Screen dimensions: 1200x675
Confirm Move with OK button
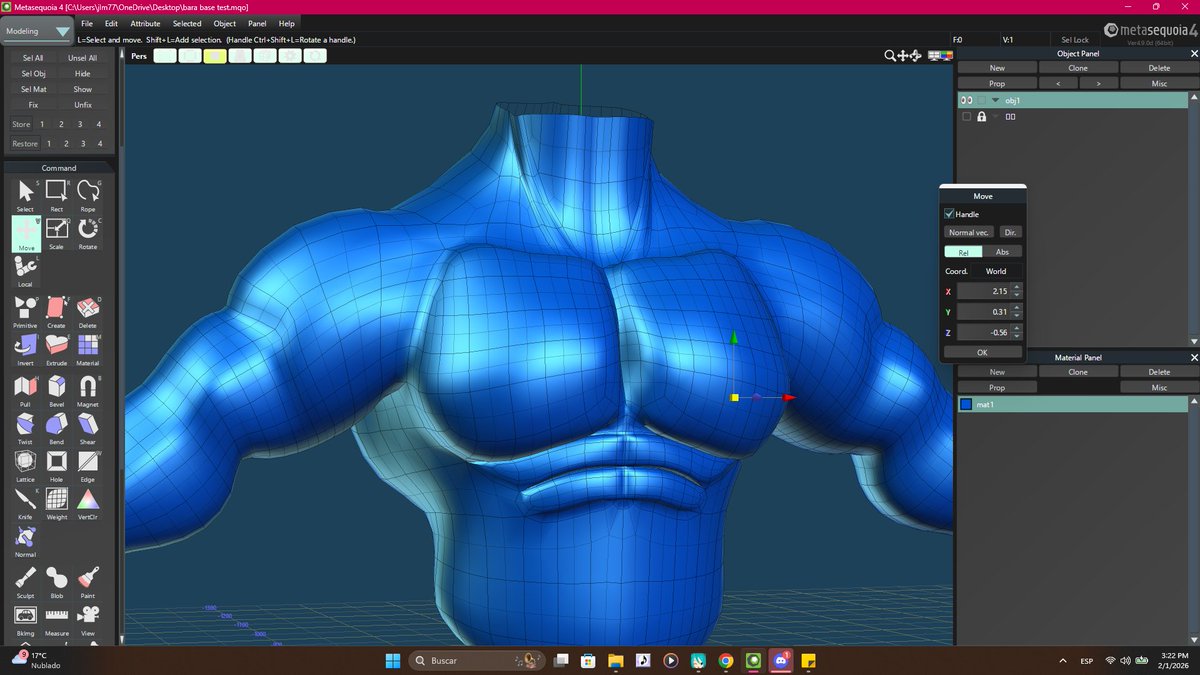(982, 352)
